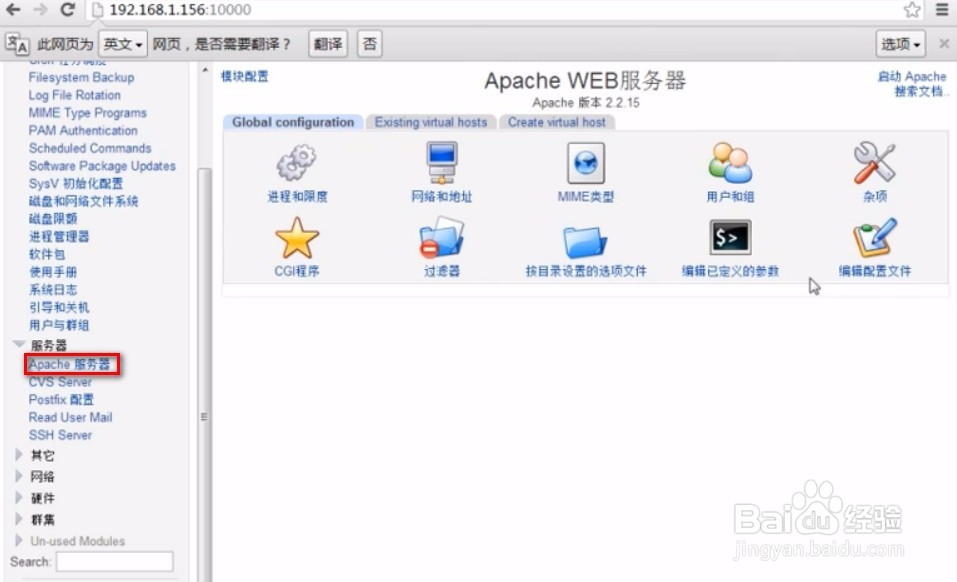Open 进程管理器 link
957x582 pixels.
59,237
